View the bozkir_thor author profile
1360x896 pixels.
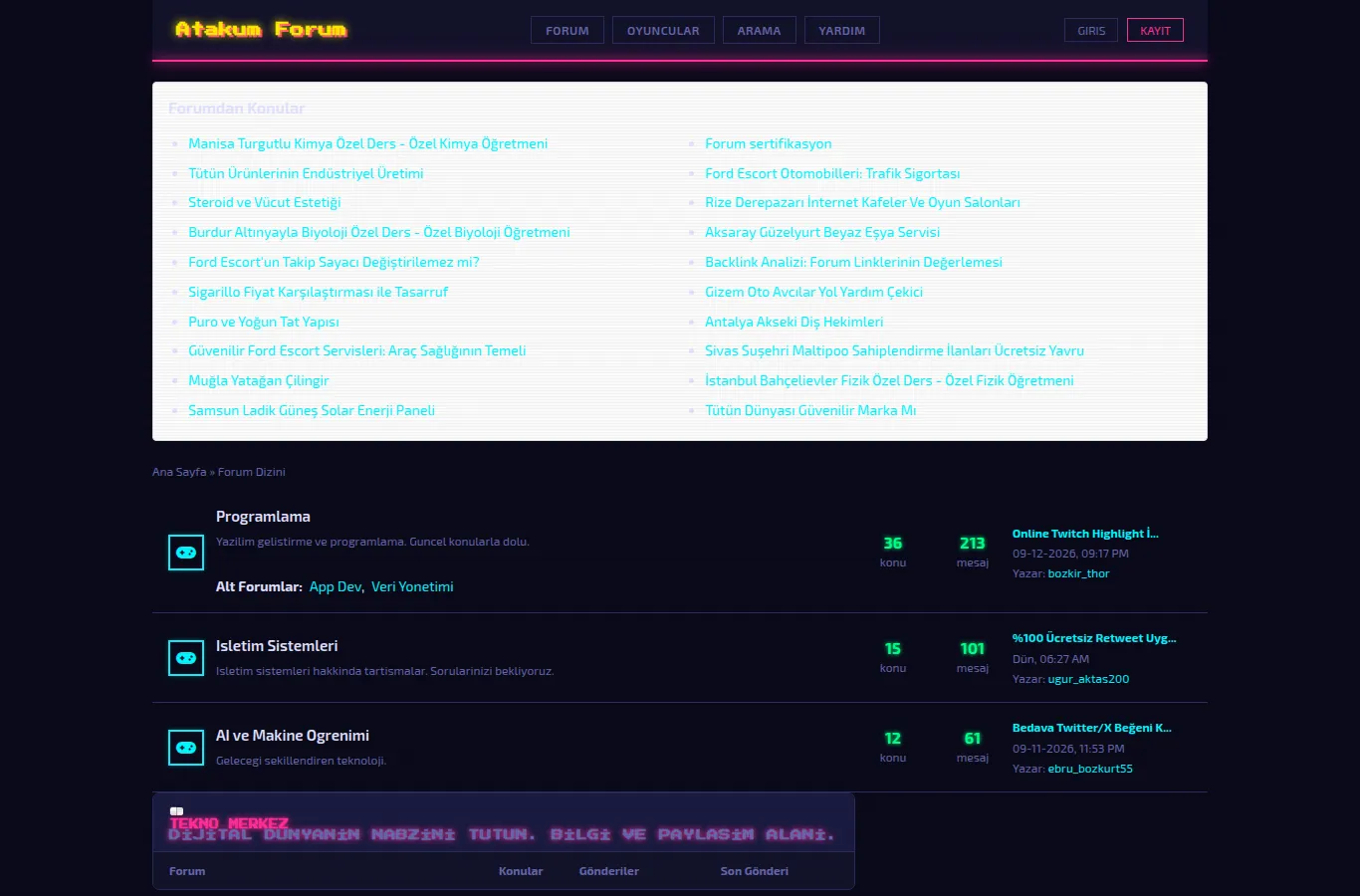pos(1078,574)
